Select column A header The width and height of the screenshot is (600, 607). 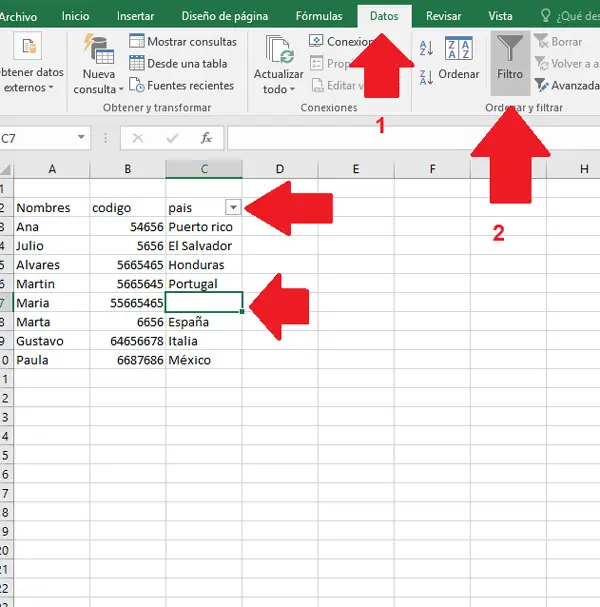pyautogui.click(x=52, y=169)
